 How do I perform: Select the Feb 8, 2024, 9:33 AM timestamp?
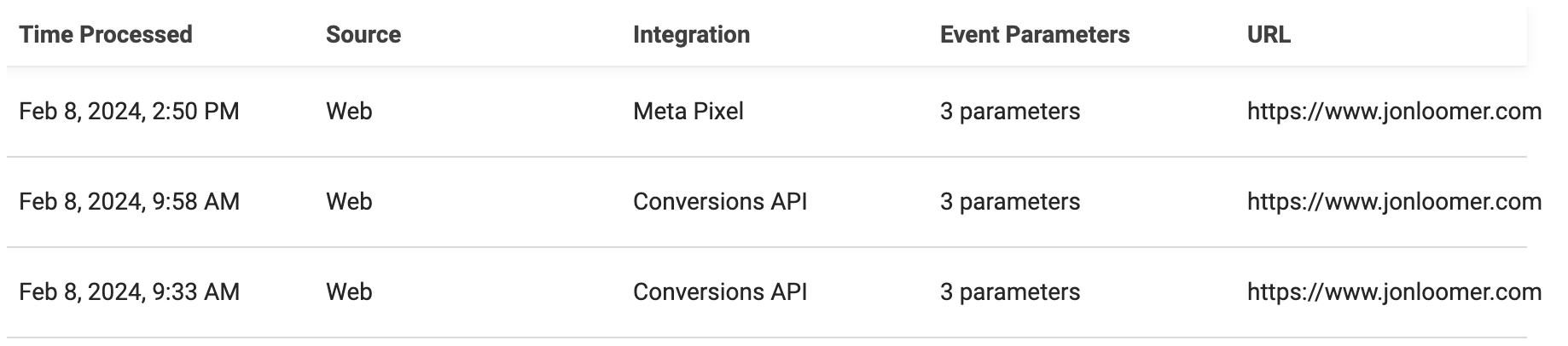(x=129, y=292)
